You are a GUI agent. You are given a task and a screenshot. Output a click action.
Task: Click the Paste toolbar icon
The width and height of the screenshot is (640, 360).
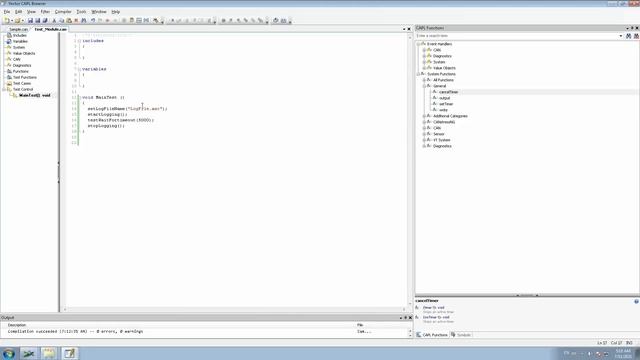pyautogui.click(x=69, y=20)
